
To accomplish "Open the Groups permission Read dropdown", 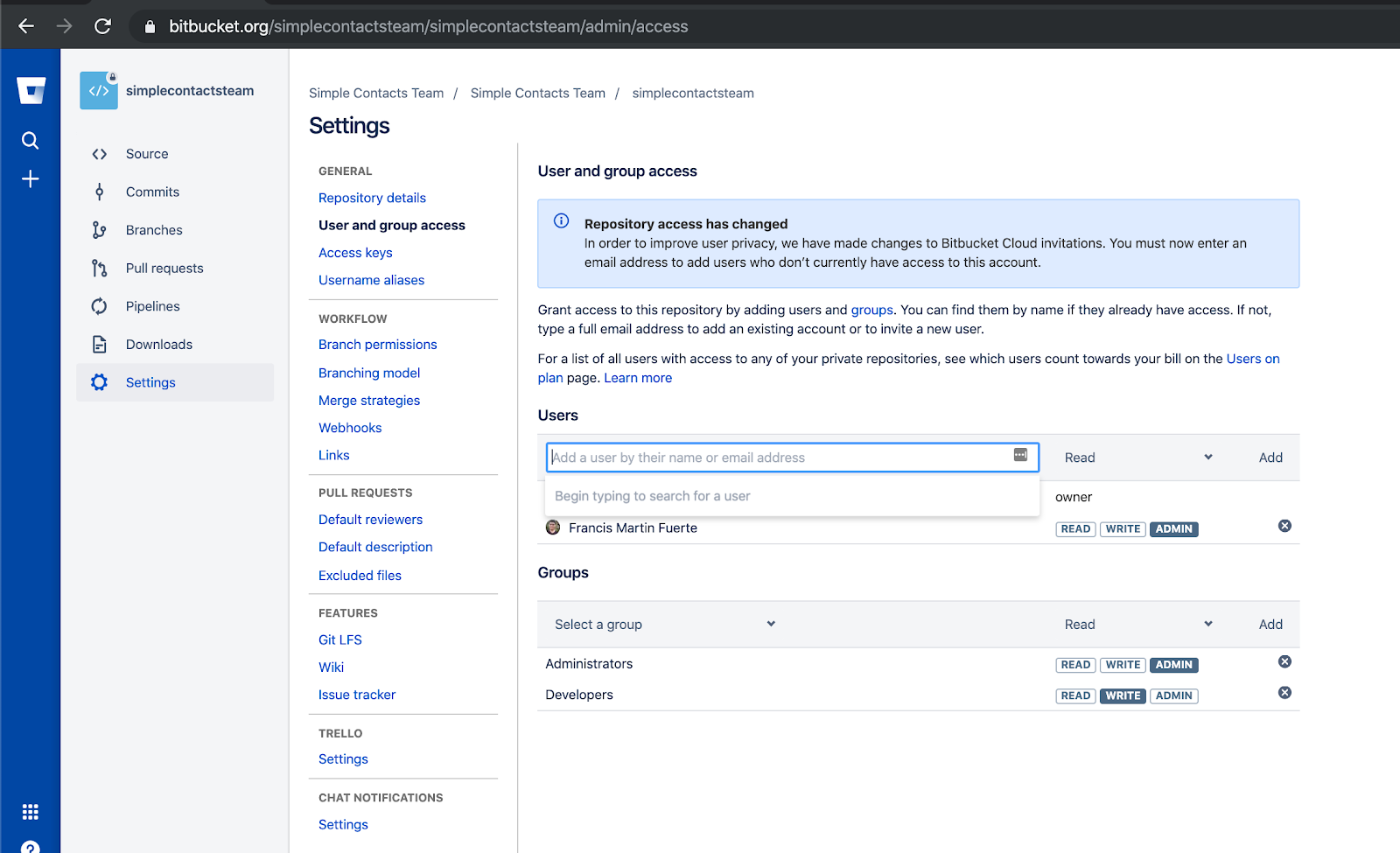I will click(x=1137, y=625).
